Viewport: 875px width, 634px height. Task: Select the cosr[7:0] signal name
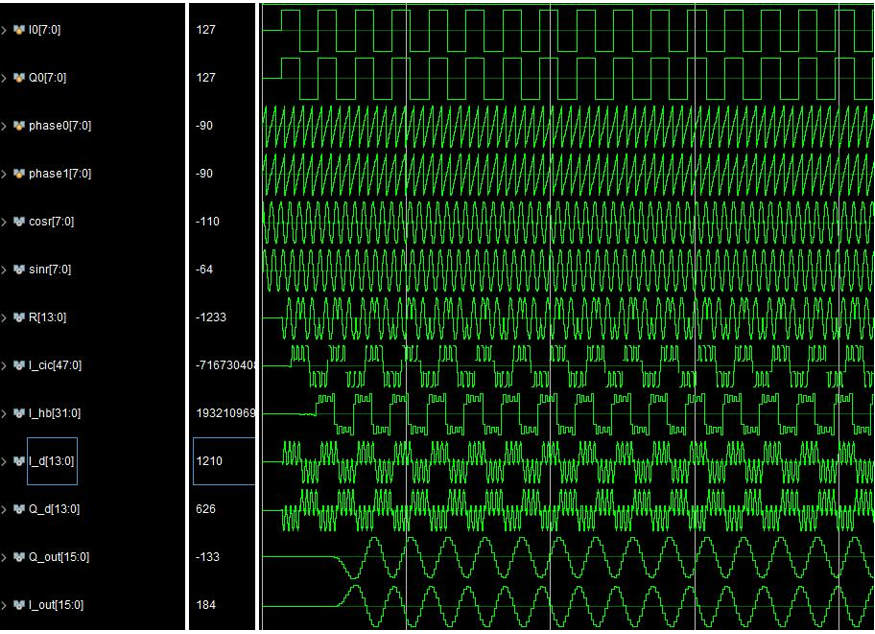(51, 222)
